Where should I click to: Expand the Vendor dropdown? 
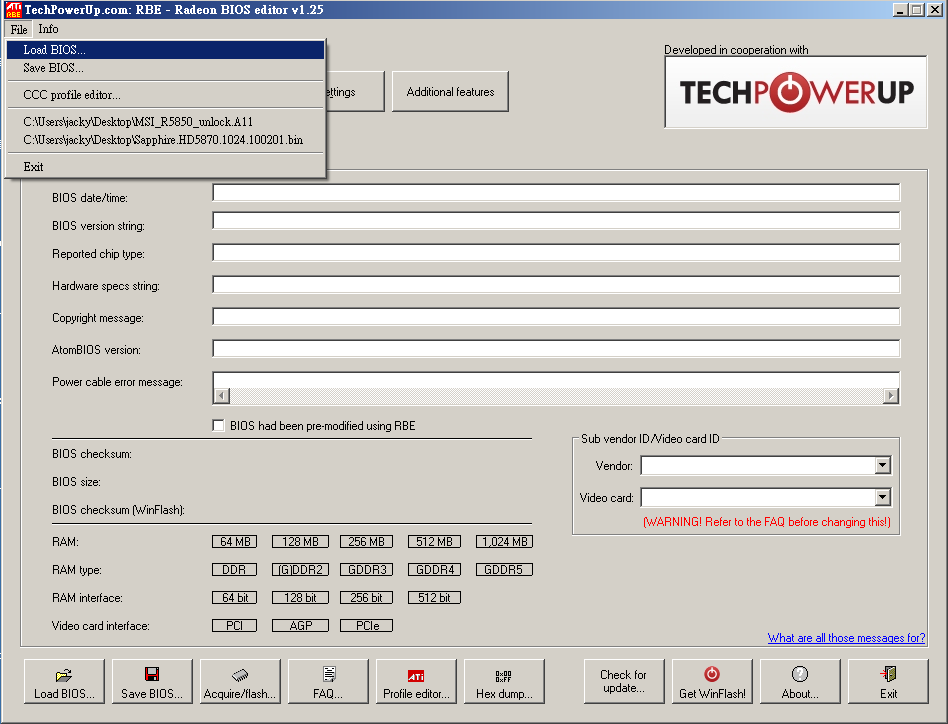[x=883, y=465]
